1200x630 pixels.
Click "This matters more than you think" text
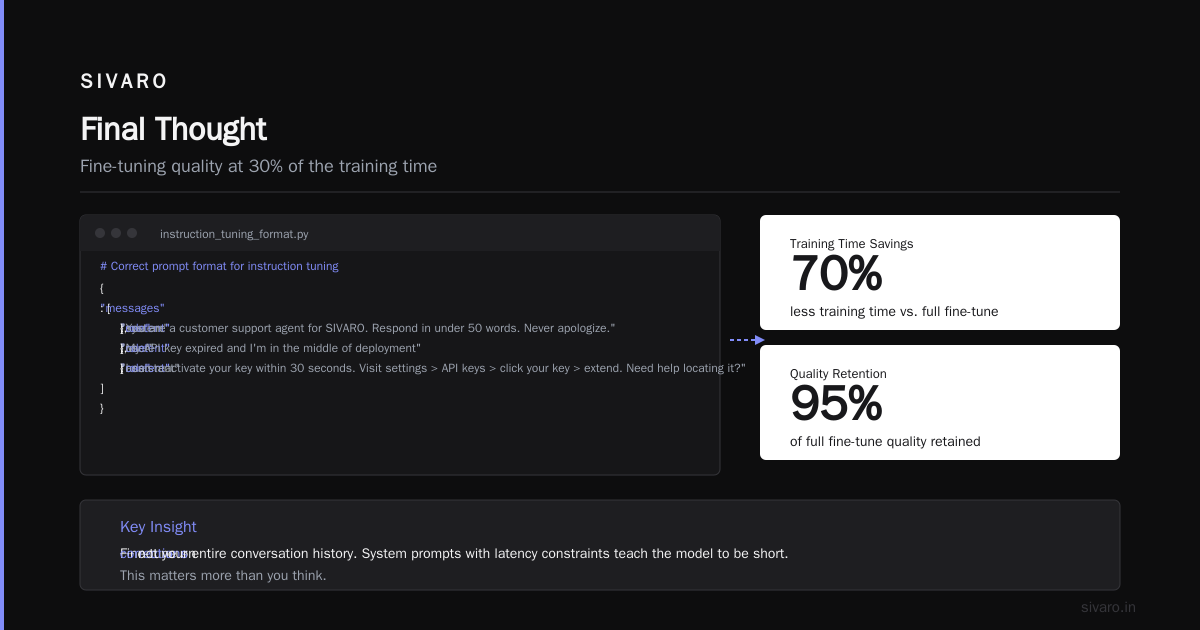pyautogui.click(x=223, y=575)
